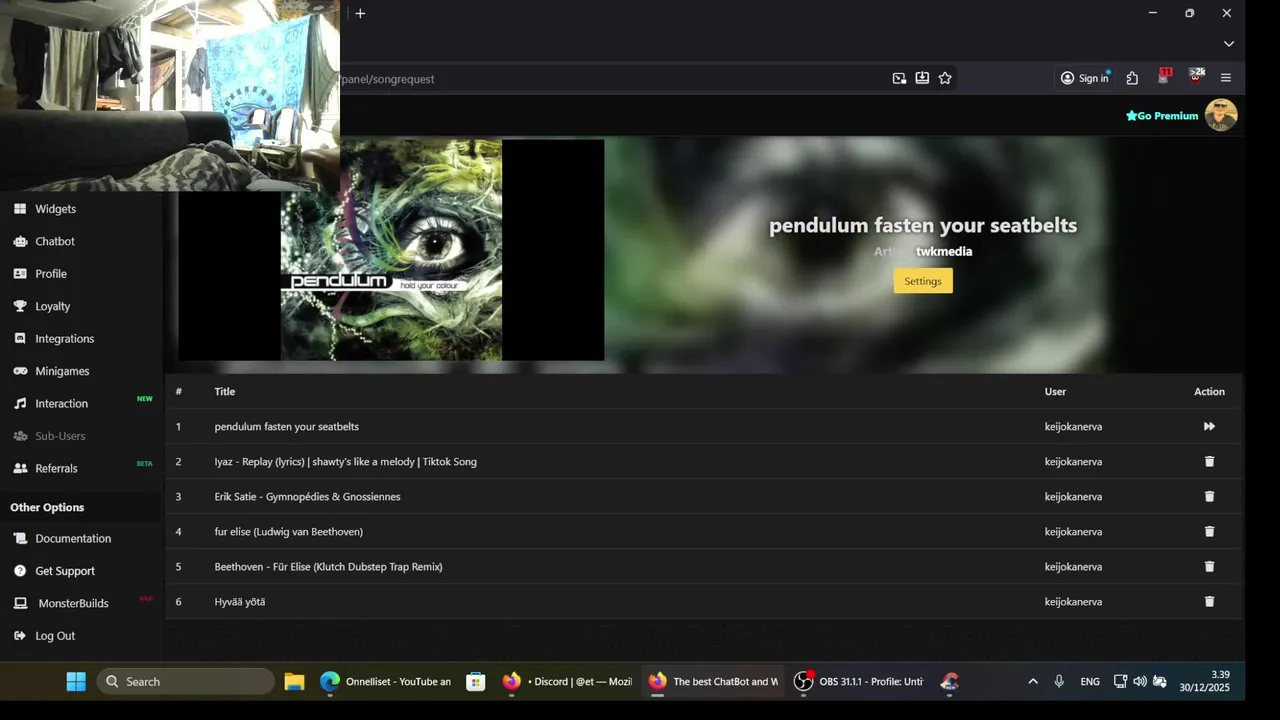Click the Interaction music note icon
1280x720 pixels.
point(20,404)
